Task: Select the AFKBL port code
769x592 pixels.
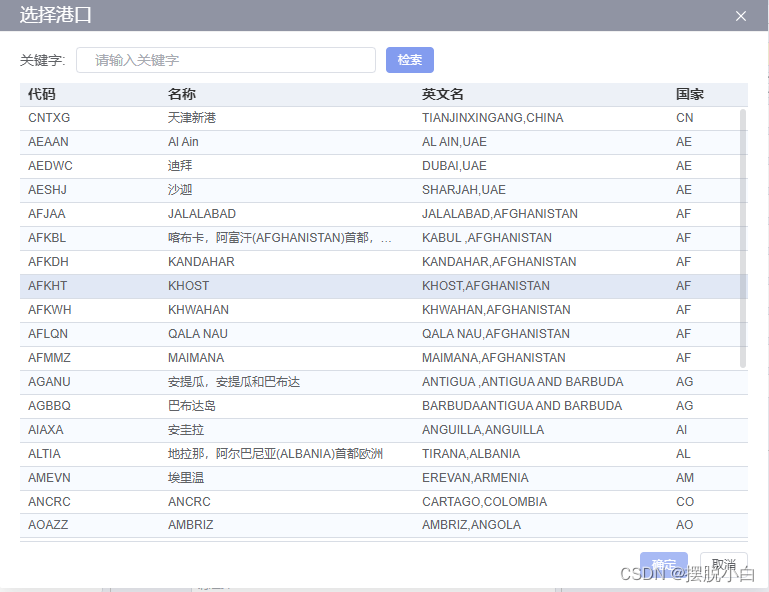Action: [47, 238]
